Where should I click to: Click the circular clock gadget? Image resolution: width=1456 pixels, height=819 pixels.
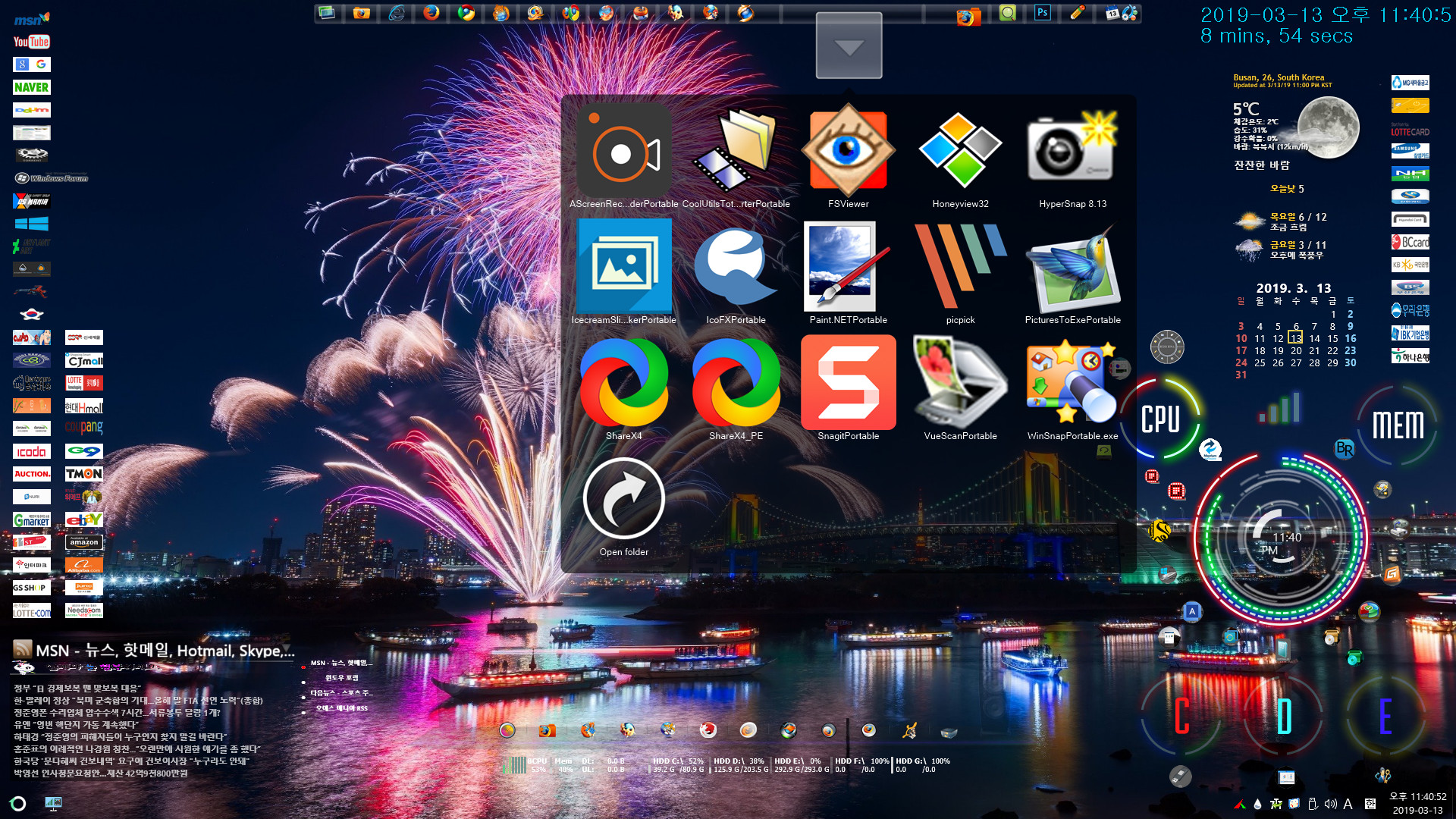click(1280, 538)
